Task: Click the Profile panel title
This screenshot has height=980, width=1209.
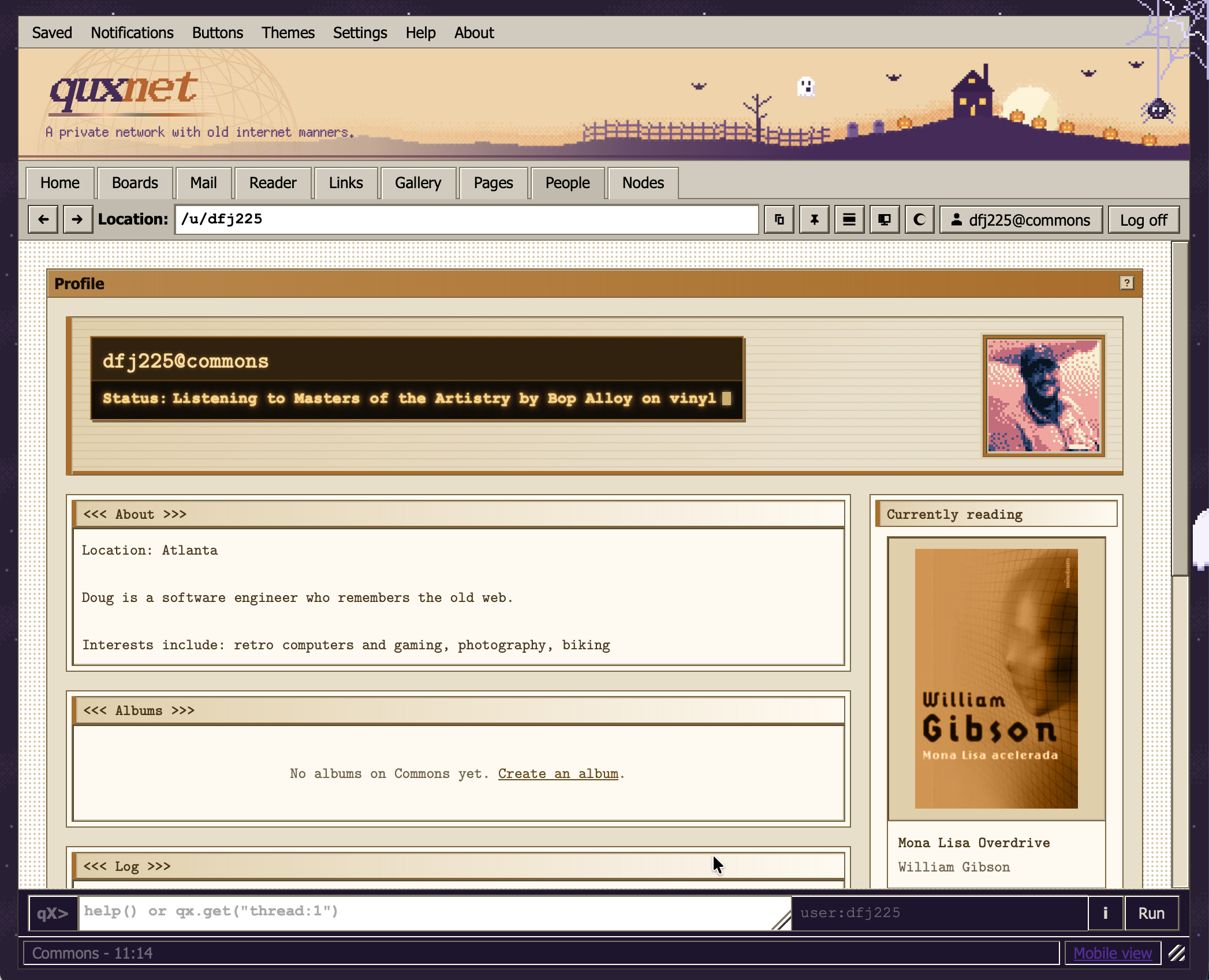Action: coord(79,283)
